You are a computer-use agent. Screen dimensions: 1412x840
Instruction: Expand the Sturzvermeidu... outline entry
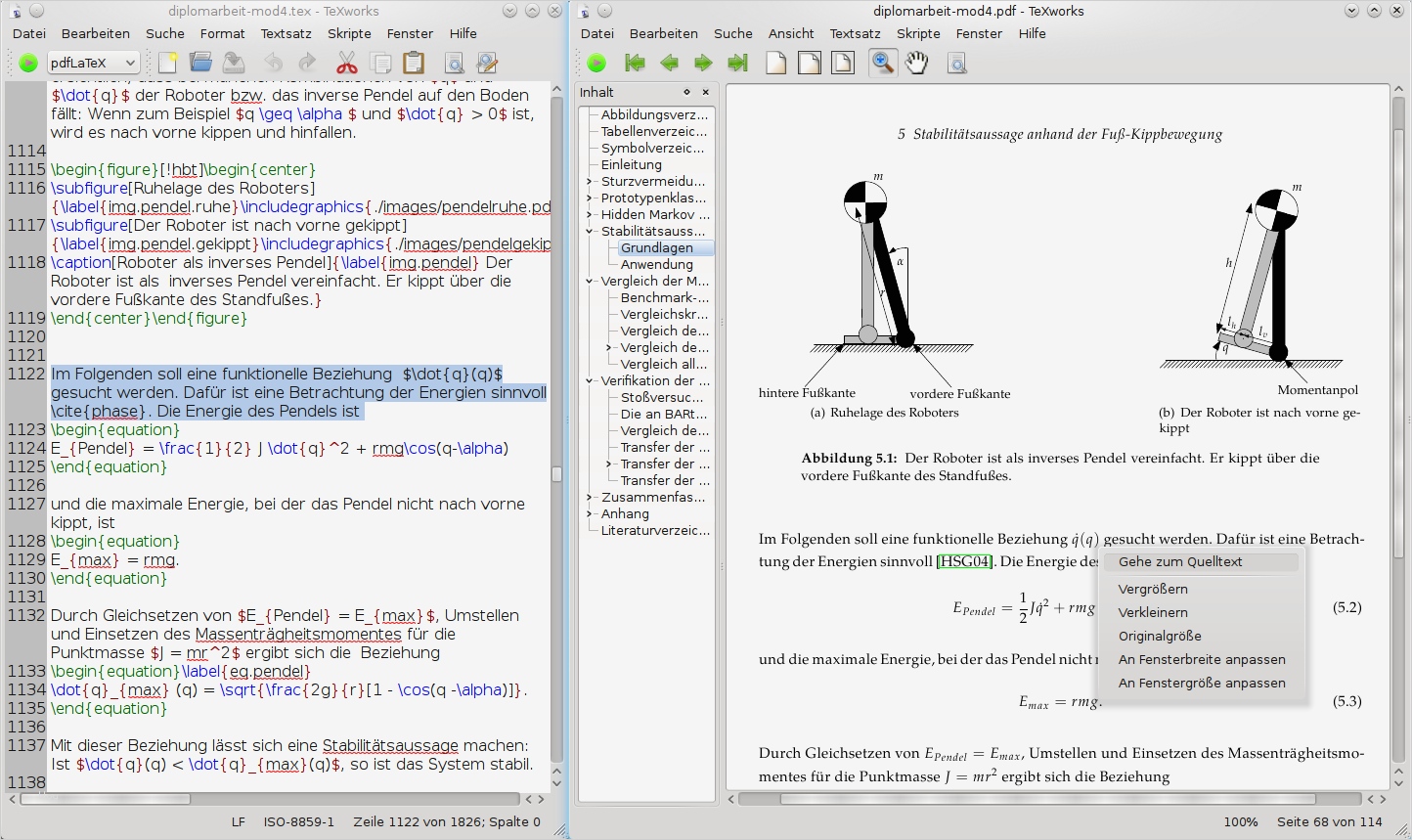589,182
